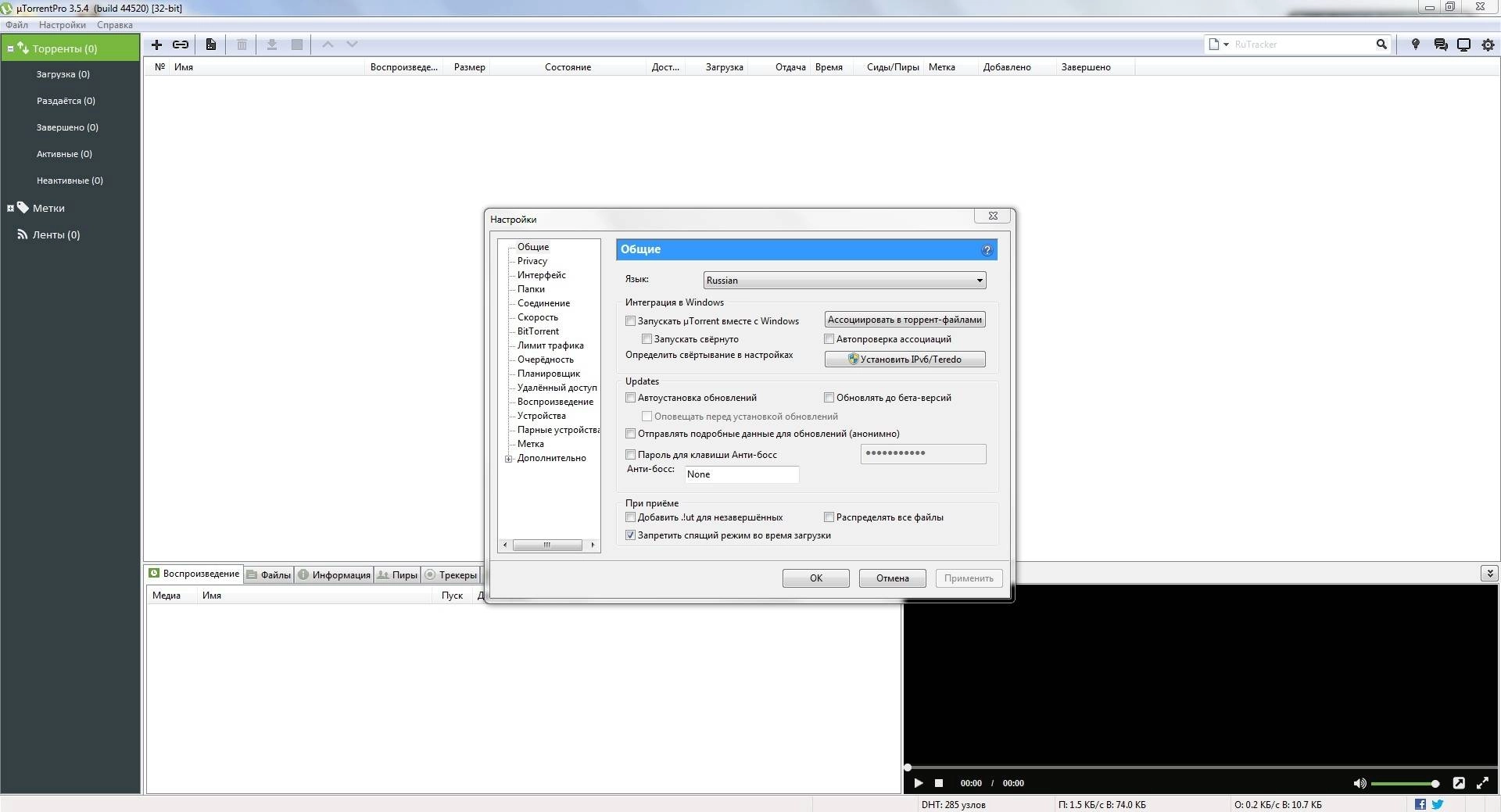Click the OK button
This screenshot has height=812, width=1501.
[x=815, y=578]
